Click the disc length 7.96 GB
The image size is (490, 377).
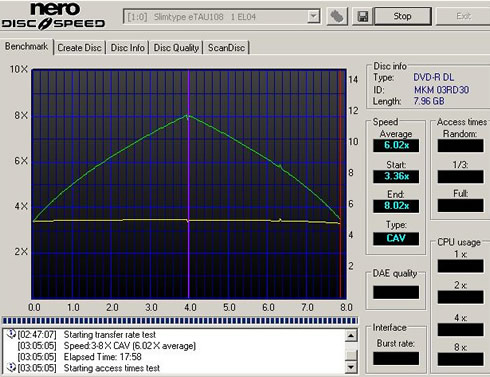coord(429,101)
